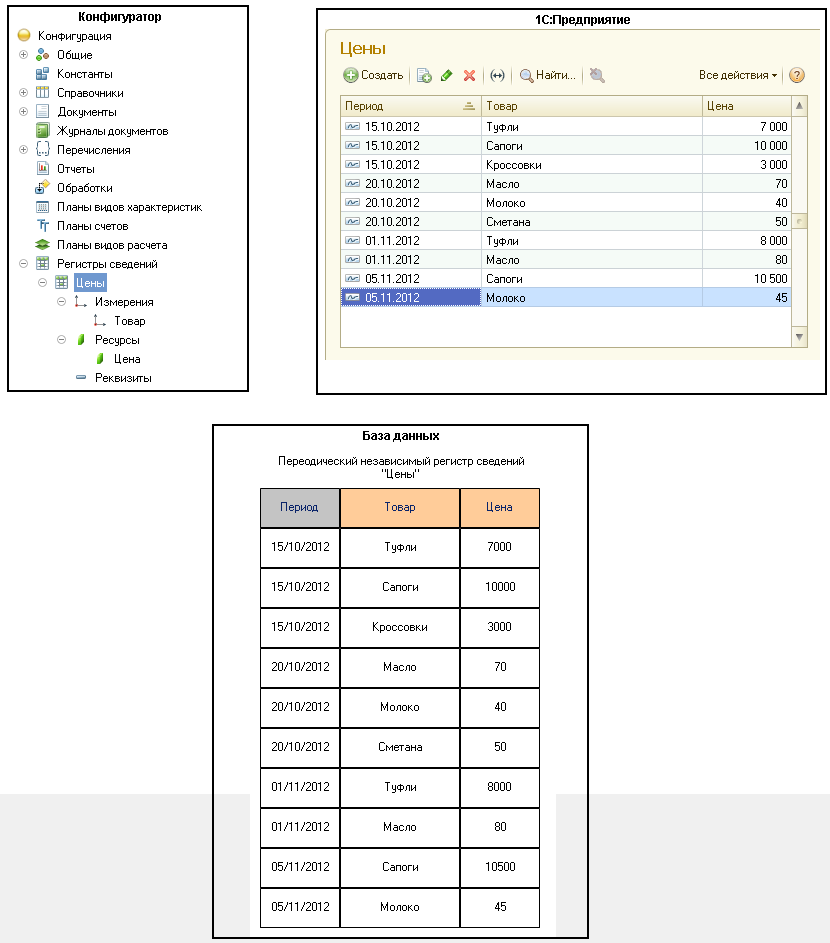Select Планы видов характеристик item
Screen dimensions: 830x943
[129, 207]
